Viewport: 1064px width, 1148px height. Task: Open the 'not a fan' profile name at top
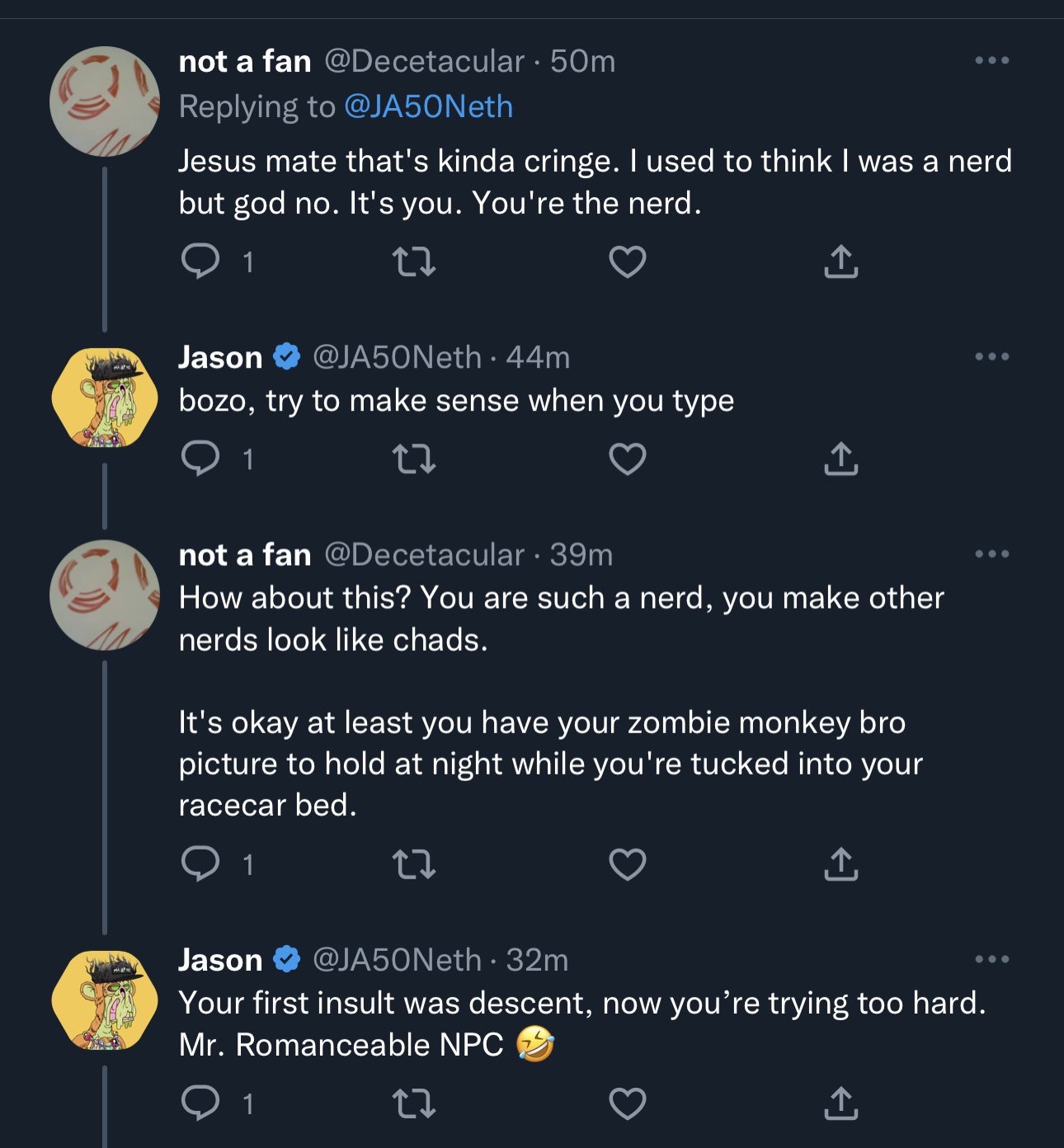point(245,61)
